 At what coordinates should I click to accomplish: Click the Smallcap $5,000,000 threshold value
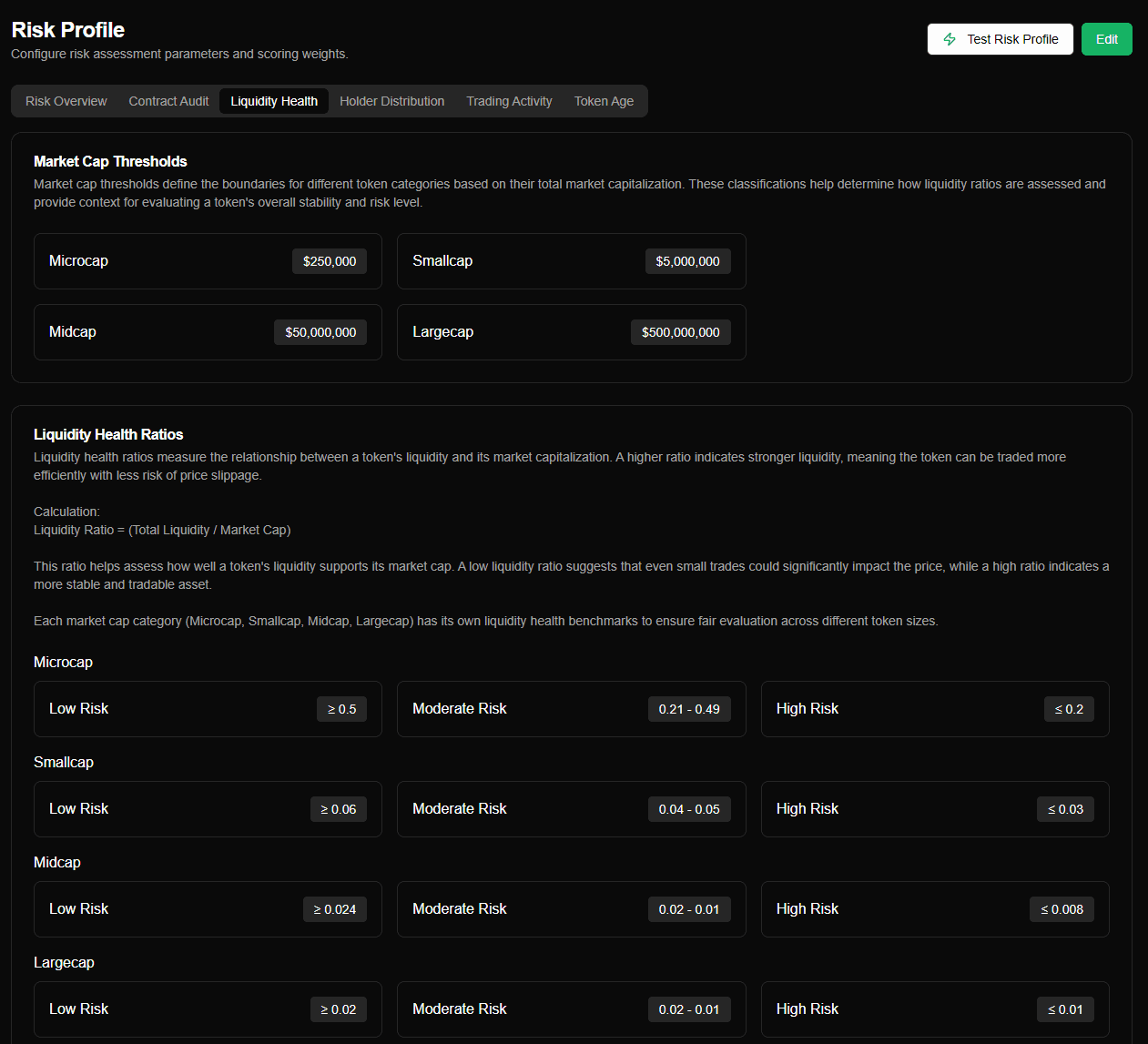point(687,261)
